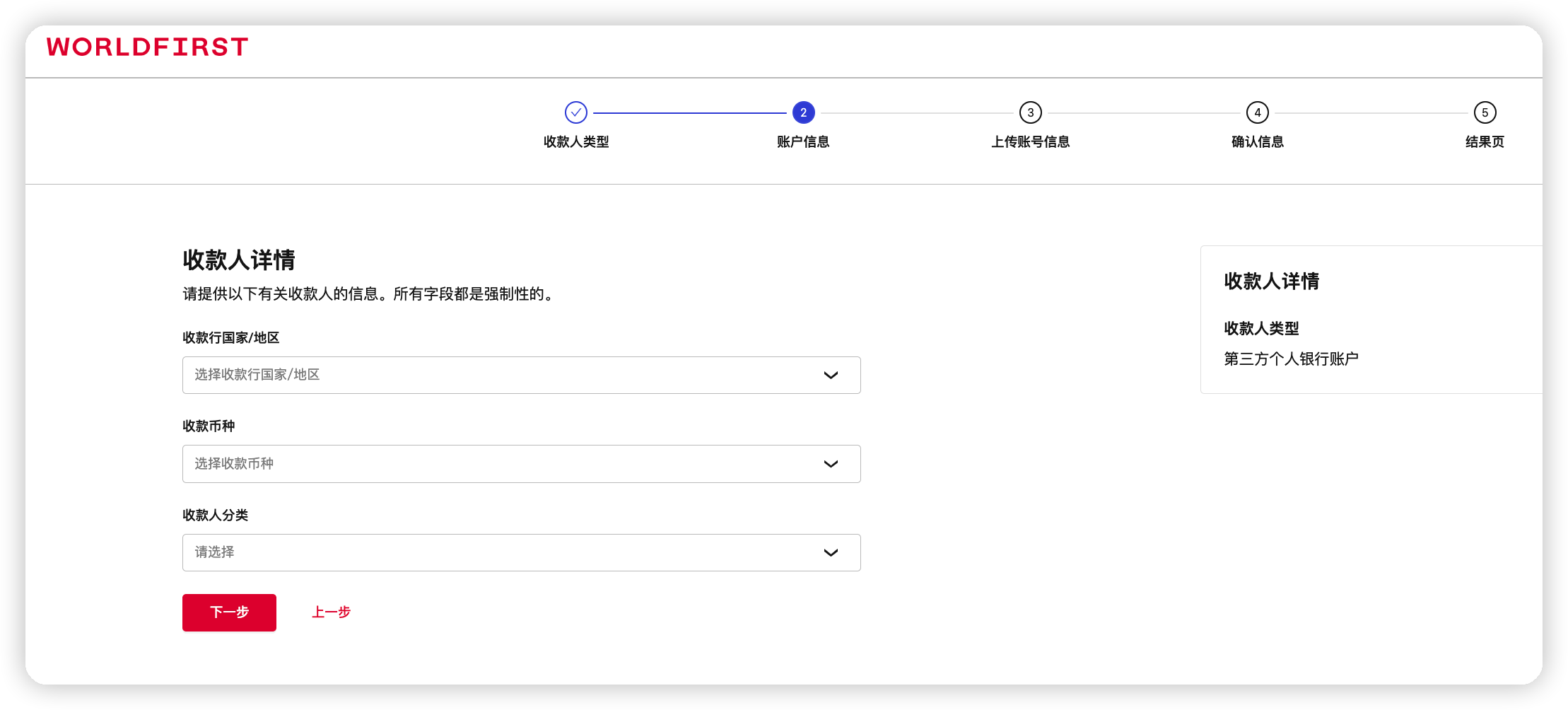
Task: Click the step 3 circle icon
Action: [x=1030, y=112]
